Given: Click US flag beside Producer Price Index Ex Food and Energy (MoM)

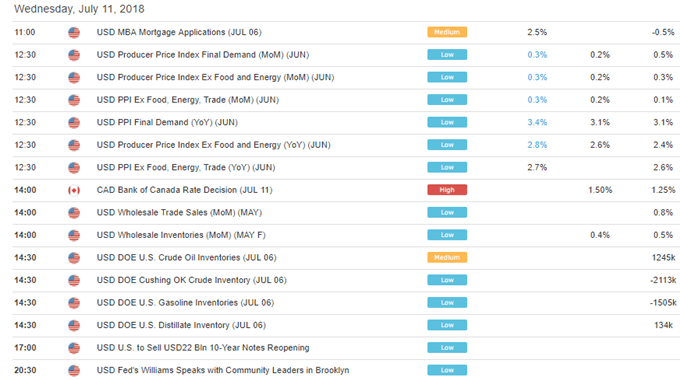Looking at the screenshot, I should pyautogui.click(x=74, y=78).
